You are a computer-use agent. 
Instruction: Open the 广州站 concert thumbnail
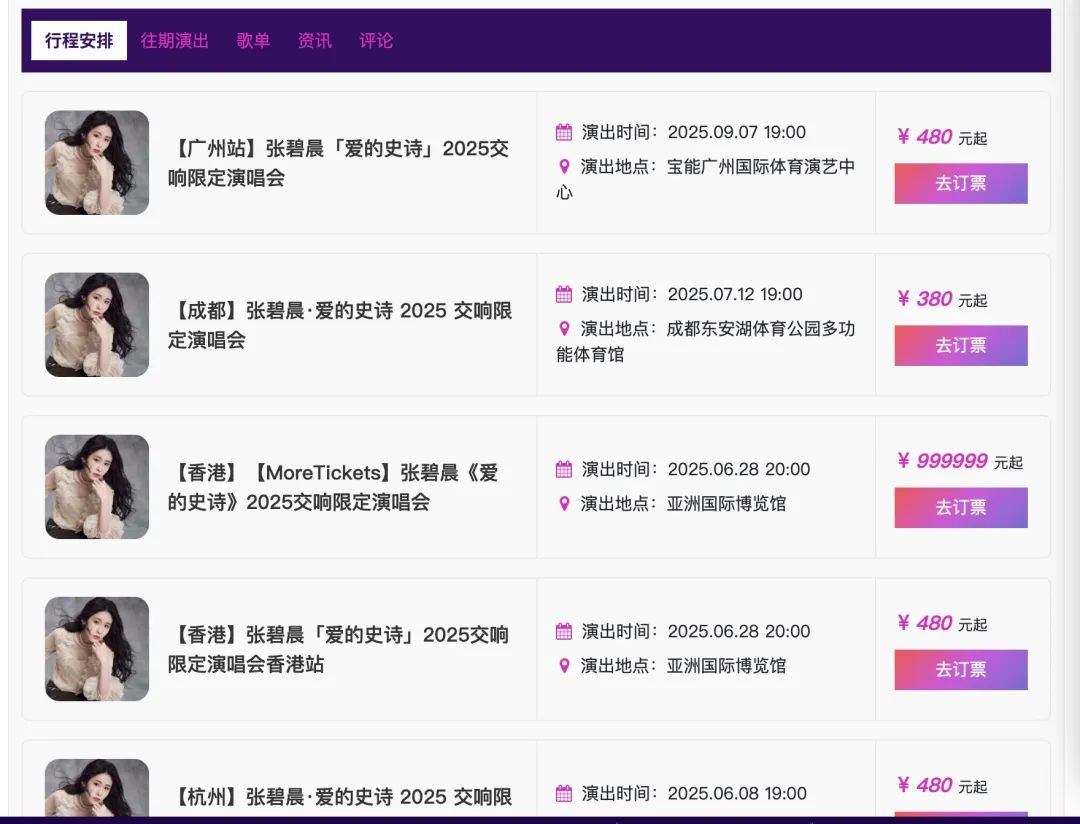pyautogui.click(x=97, y=163)
